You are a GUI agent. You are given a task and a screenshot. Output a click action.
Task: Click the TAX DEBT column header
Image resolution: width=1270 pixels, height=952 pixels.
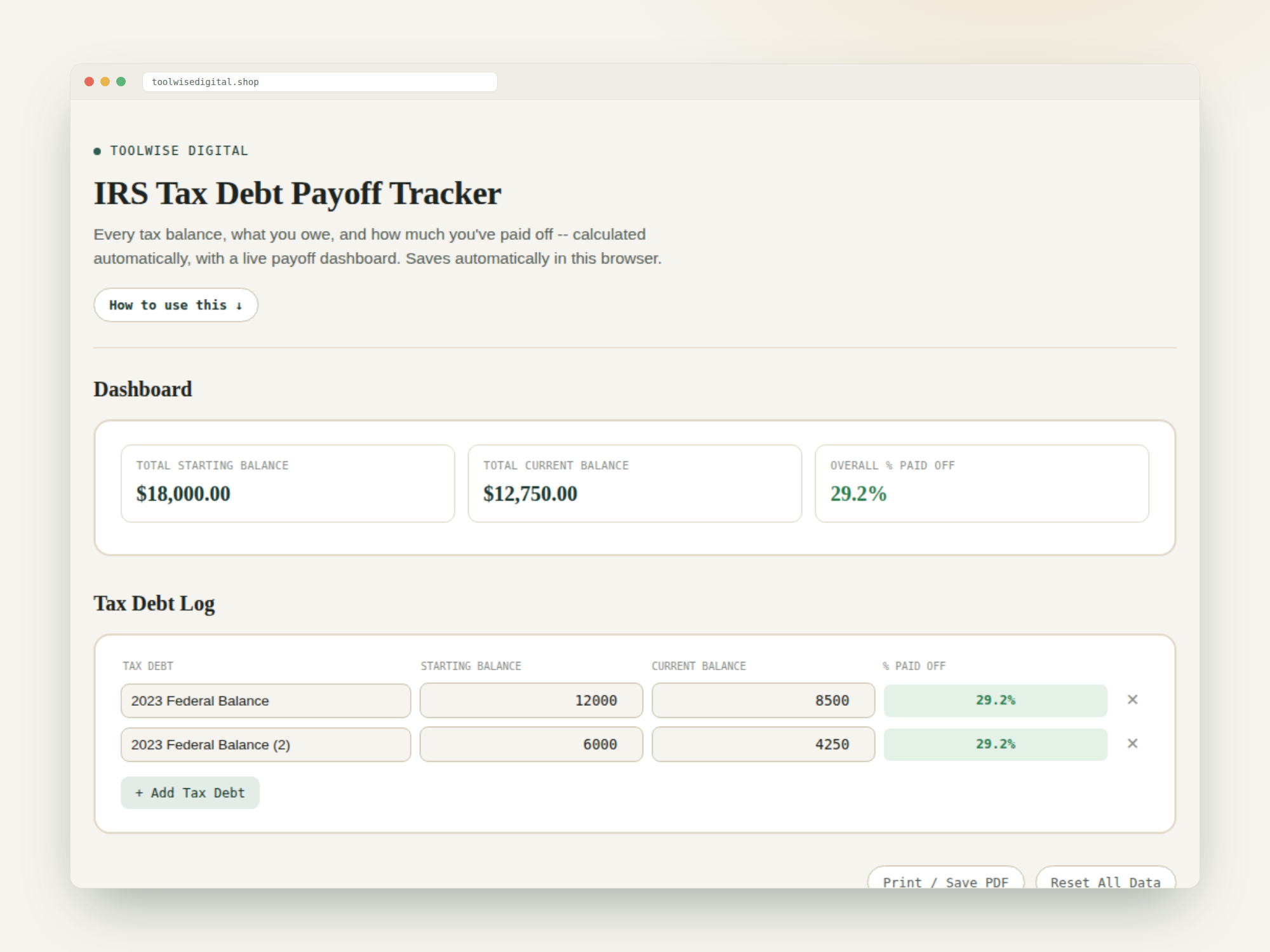coord(148,666)
